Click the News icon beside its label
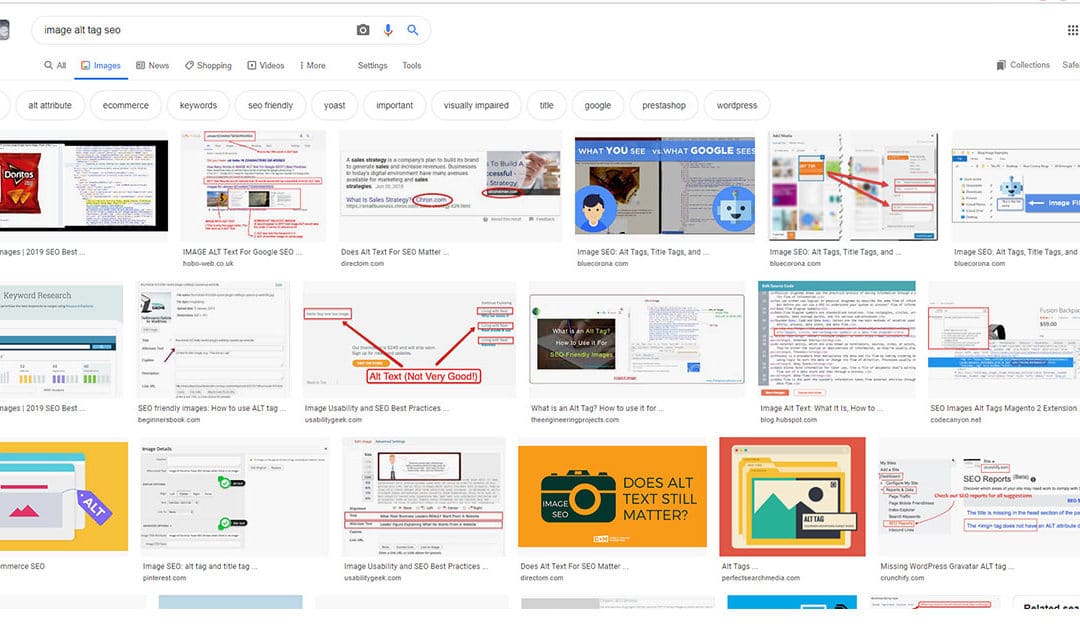Viewport: 1080px width, 630px height. click(x=140, y=65)
